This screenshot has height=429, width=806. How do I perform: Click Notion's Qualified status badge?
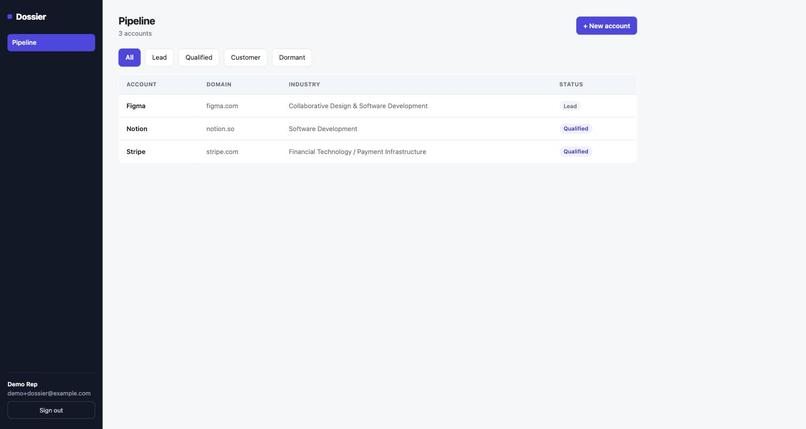(x=576, y=129)
